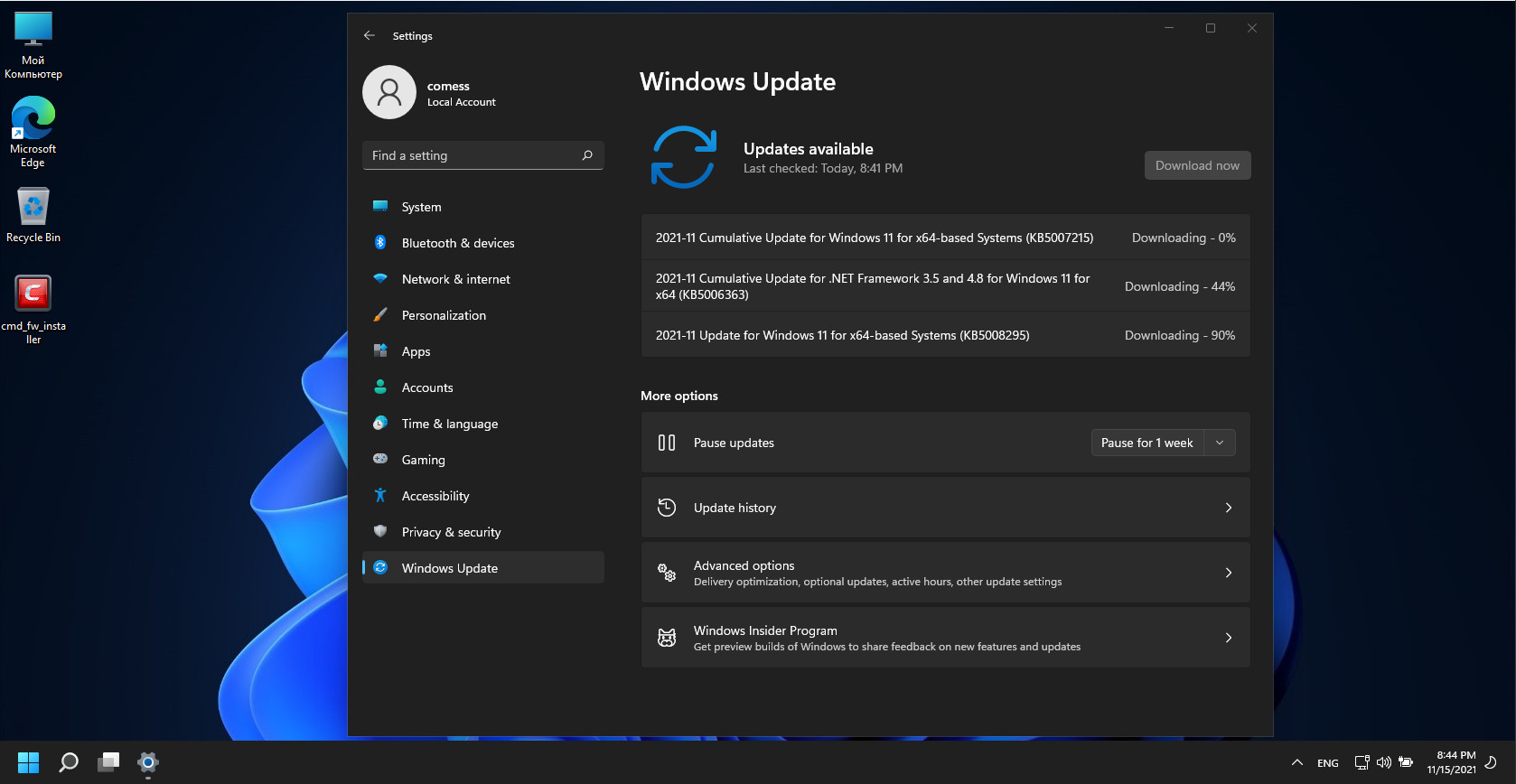Expand the Pause for 1 week dropdown arrow
1516x784 pixels.
point(1220,443)
